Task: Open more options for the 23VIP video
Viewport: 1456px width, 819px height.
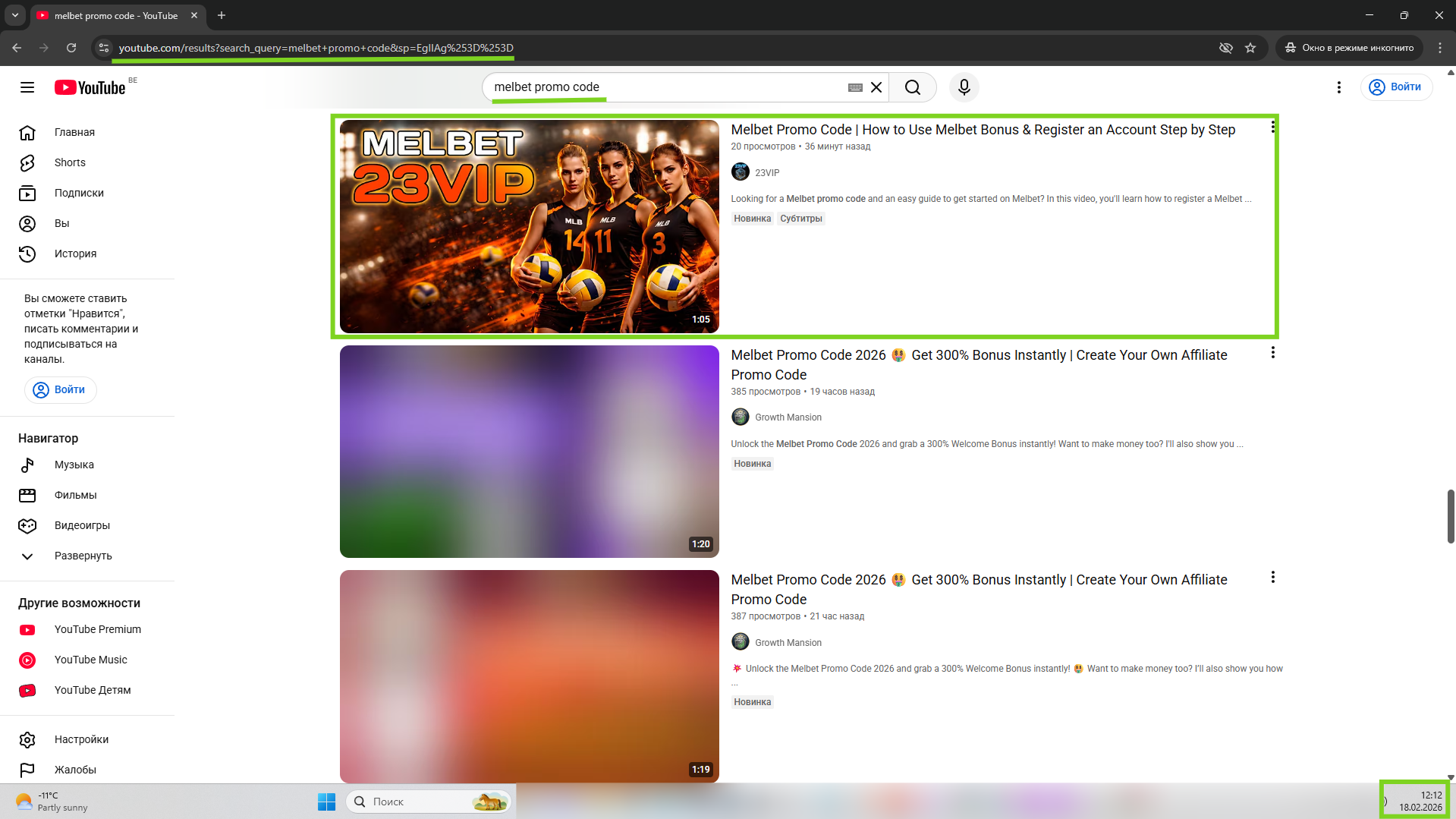Action: [x=1272, y=128]
